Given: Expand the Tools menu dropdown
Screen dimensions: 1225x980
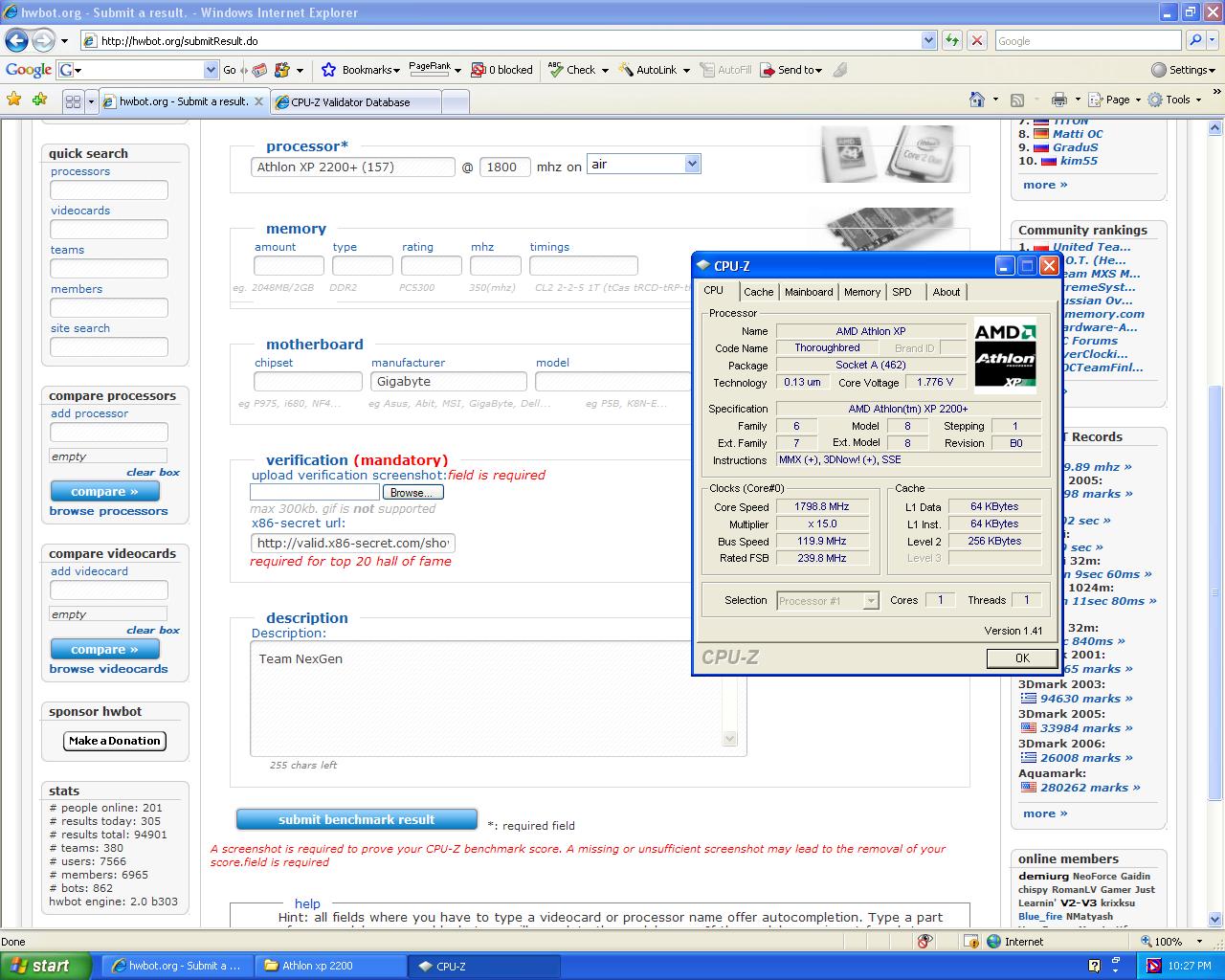Looking at the screenshot, I should click(x=1197, y=100).
